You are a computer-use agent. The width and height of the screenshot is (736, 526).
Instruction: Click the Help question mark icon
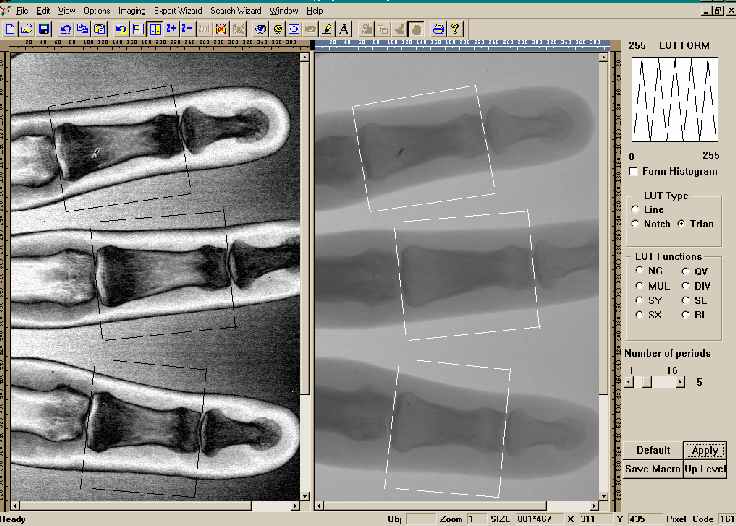click(x=455, y=29)
